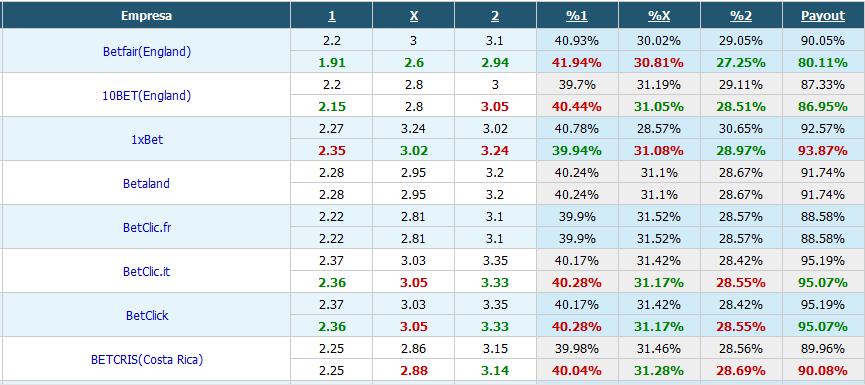Sort table by the 1 column header
Screen dimensions: 865x385
click(x=332, y=16)
